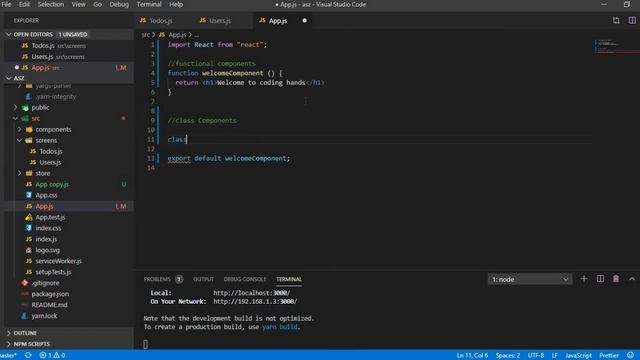Screen dimensions: 640x360
Task: Synchronize changes icon in status bar
Action: [28, 356]
